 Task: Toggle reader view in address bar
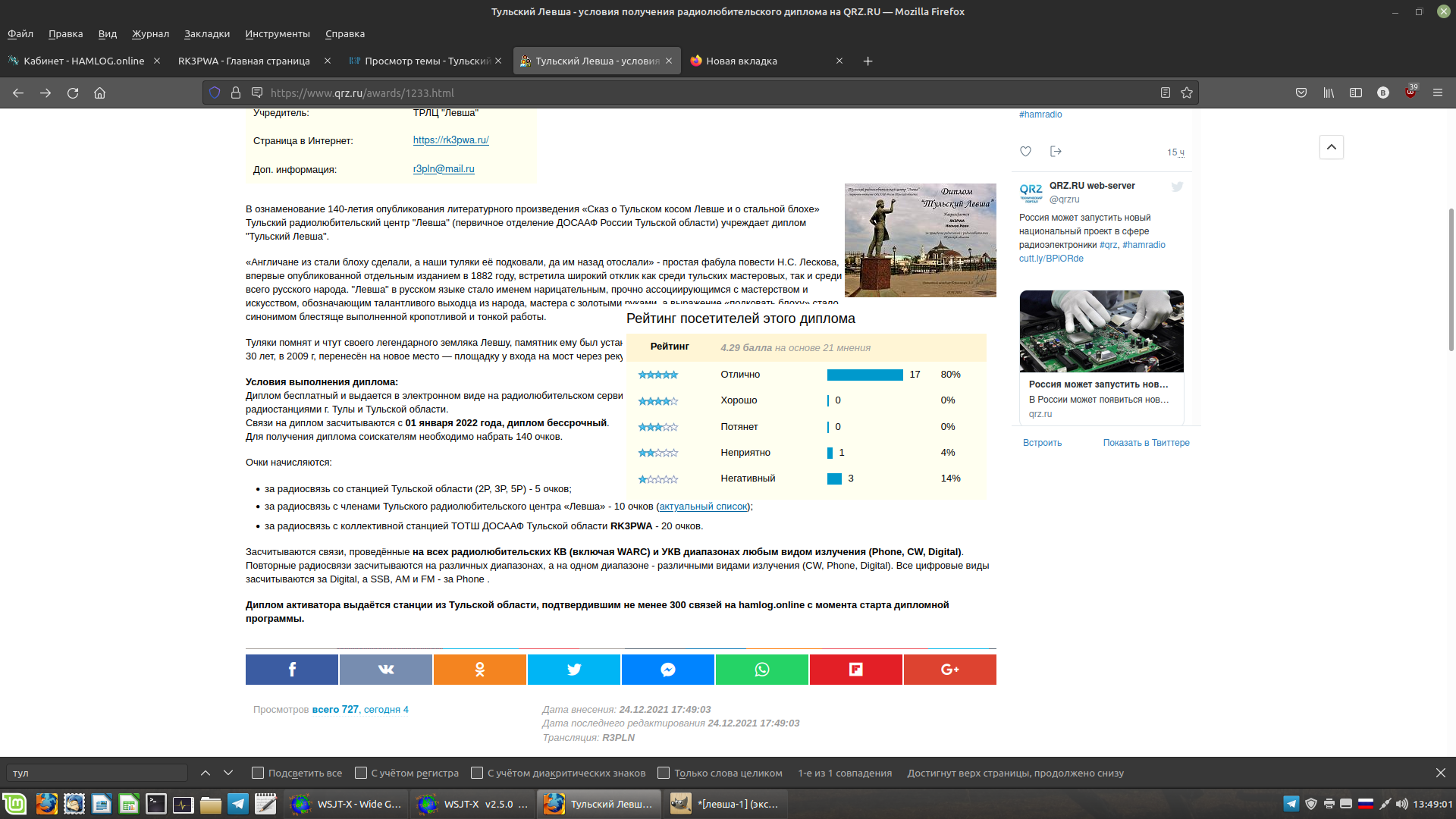(1166, 93)
